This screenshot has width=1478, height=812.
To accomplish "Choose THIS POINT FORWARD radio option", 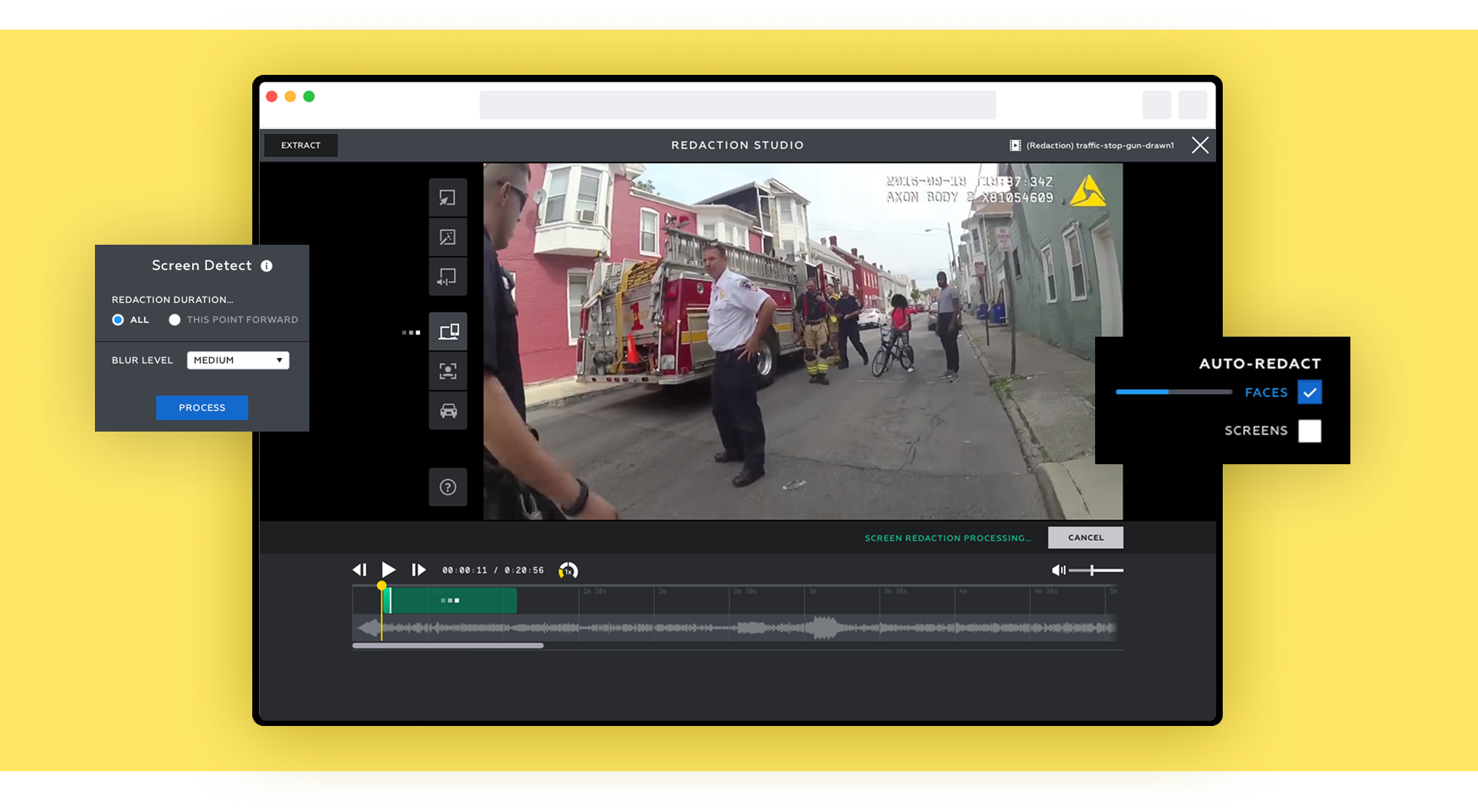I will tap(174, 320).
